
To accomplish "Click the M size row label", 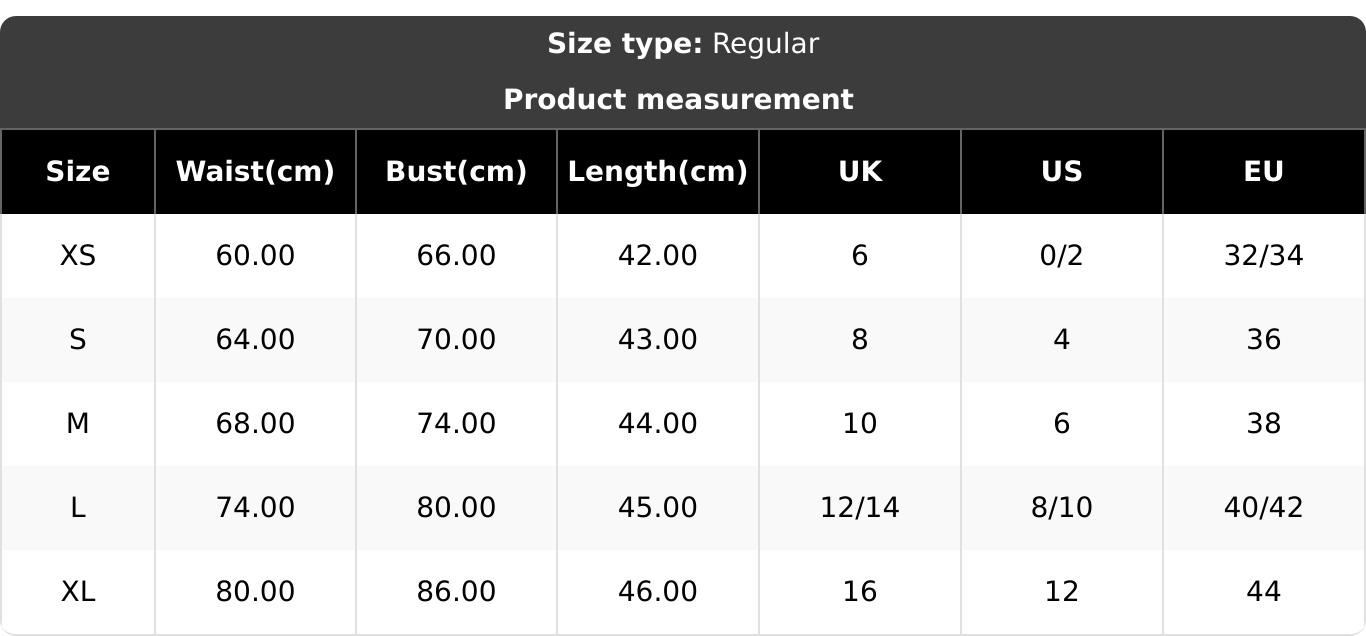I will (78, 424).
